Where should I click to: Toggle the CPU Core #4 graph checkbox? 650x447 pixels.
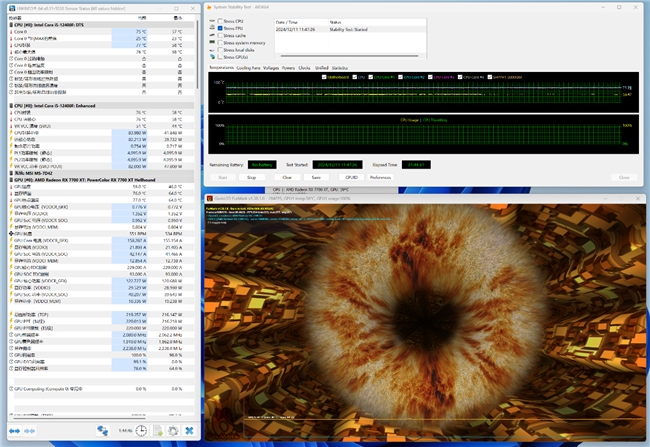pyautogui.click(x=460, y=77)
